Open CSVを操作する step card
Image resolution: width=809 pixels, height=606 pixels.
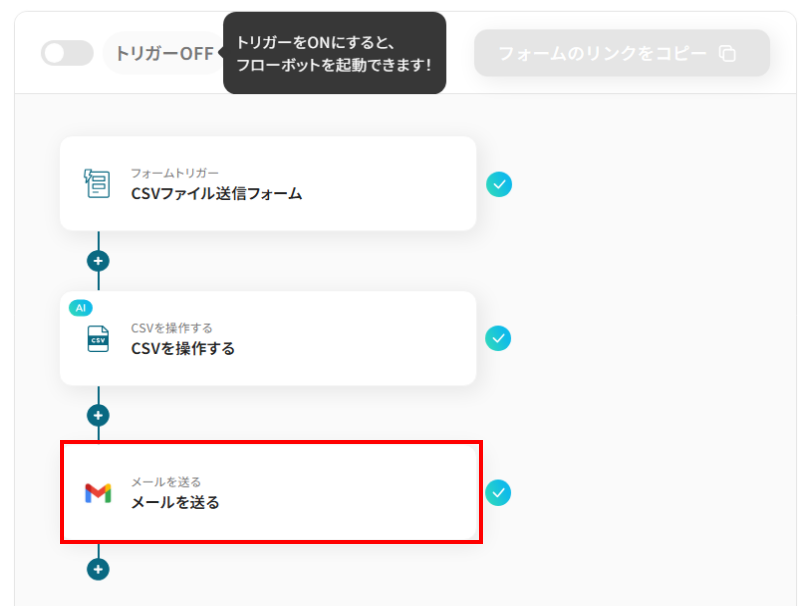(x=268, y=338)
